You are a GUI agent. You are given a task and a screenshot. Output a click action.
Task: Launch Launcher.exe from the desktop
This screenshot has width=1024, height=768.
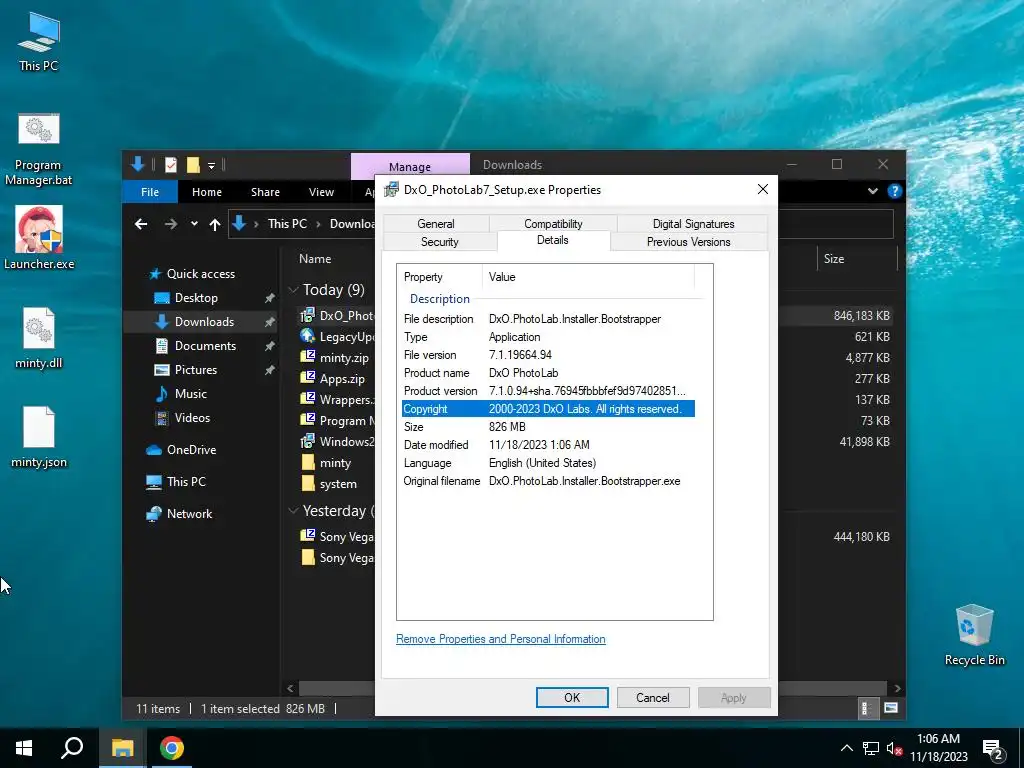coord(39,238)
